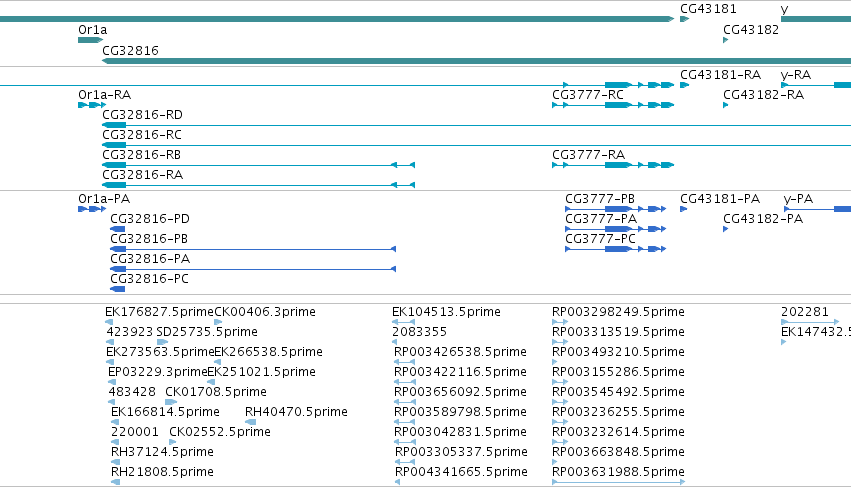Select EST EK266538.5prime
This screenshot has width=851, height=487.
coord(269,352)
